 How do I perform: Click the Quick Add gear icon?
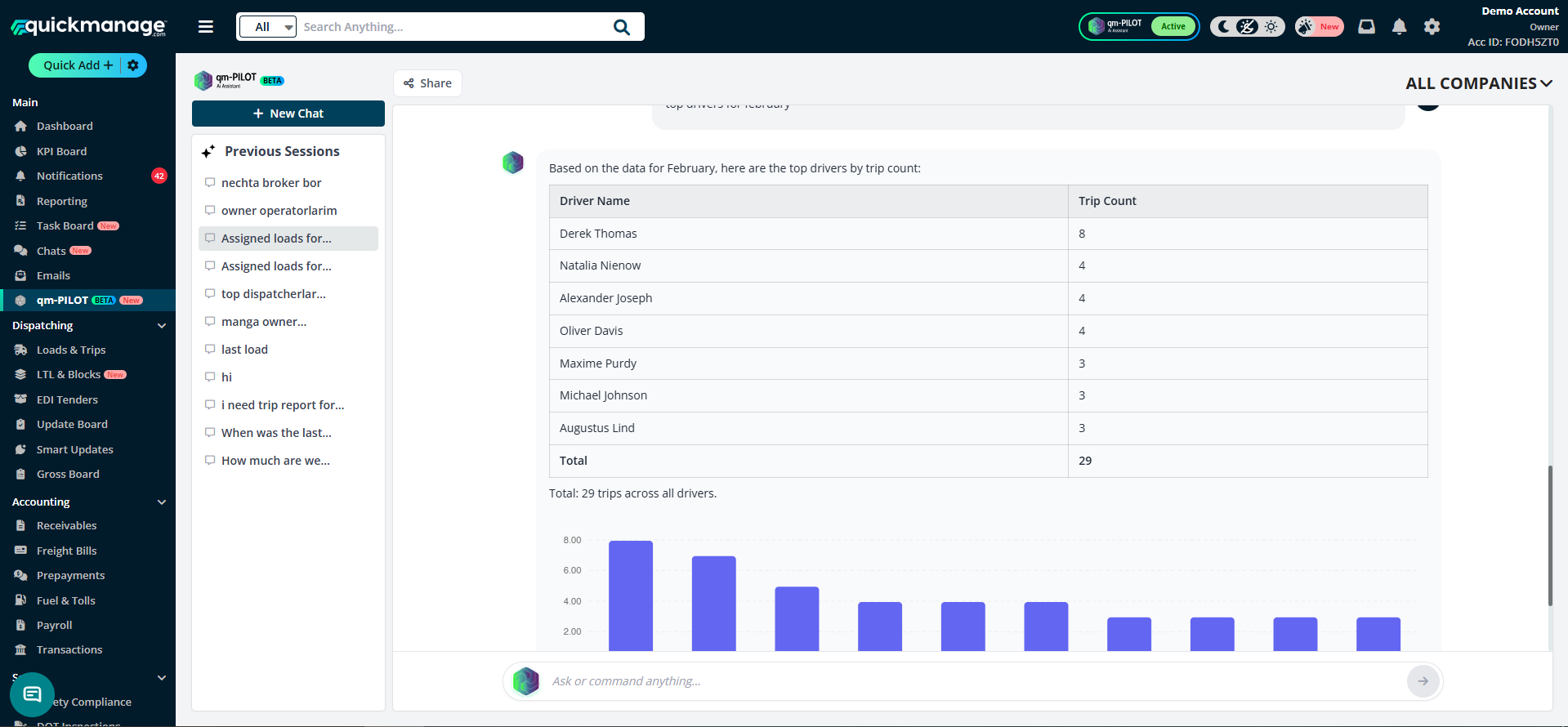click(x=133, y=65)
